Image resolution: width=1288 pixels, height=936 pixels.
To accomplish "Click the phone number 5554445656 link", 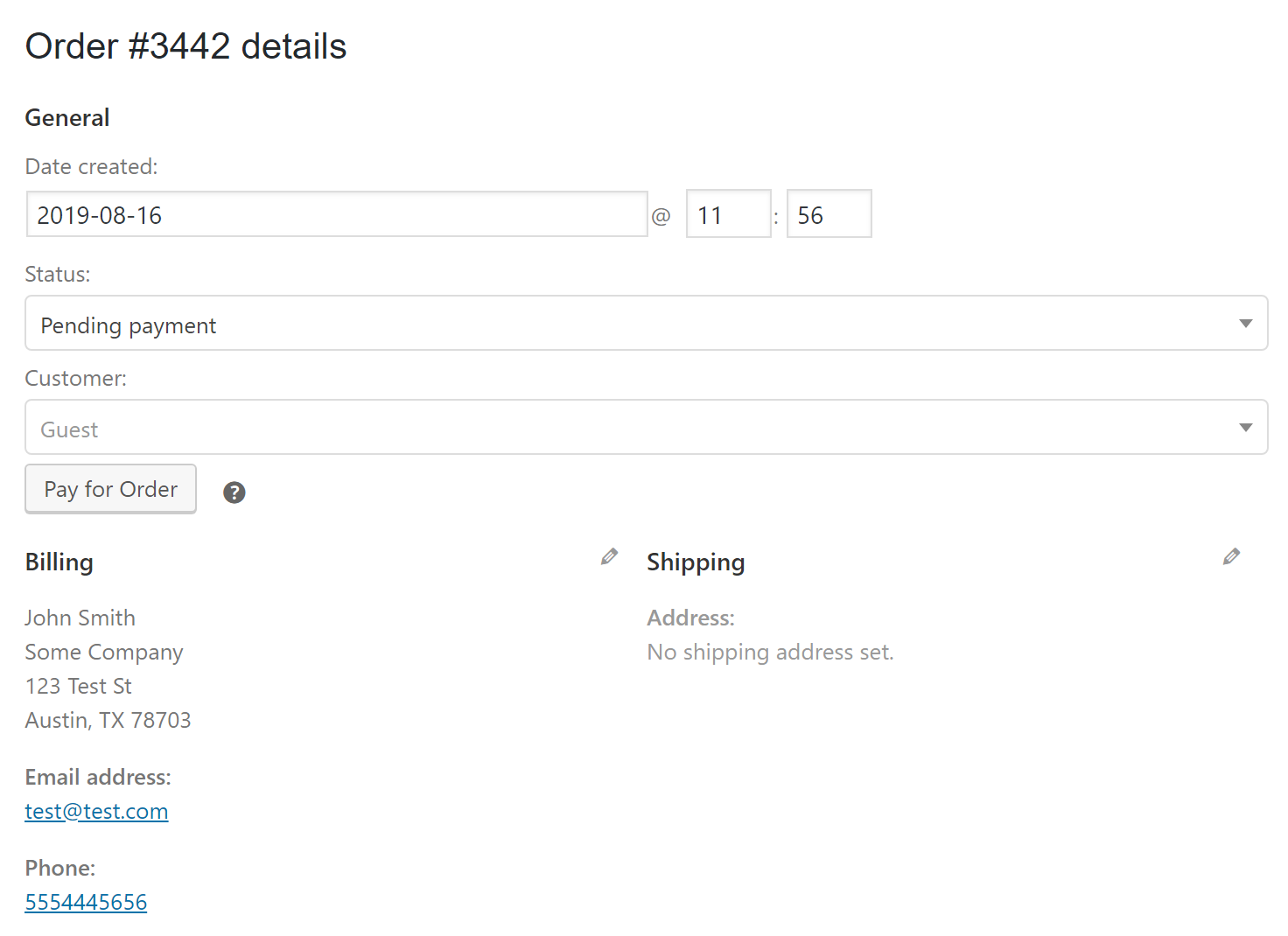I will pos(86,903).
